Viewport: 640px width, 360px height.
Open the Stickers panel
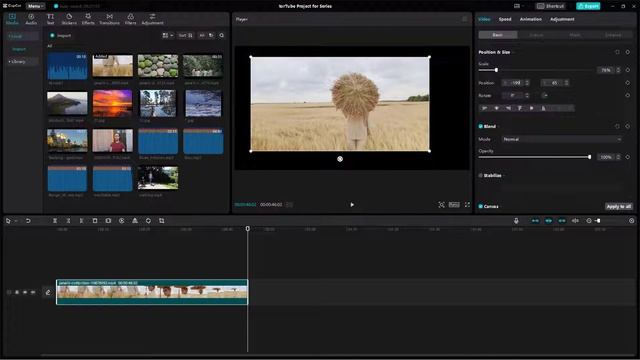(x=69, y=19)
